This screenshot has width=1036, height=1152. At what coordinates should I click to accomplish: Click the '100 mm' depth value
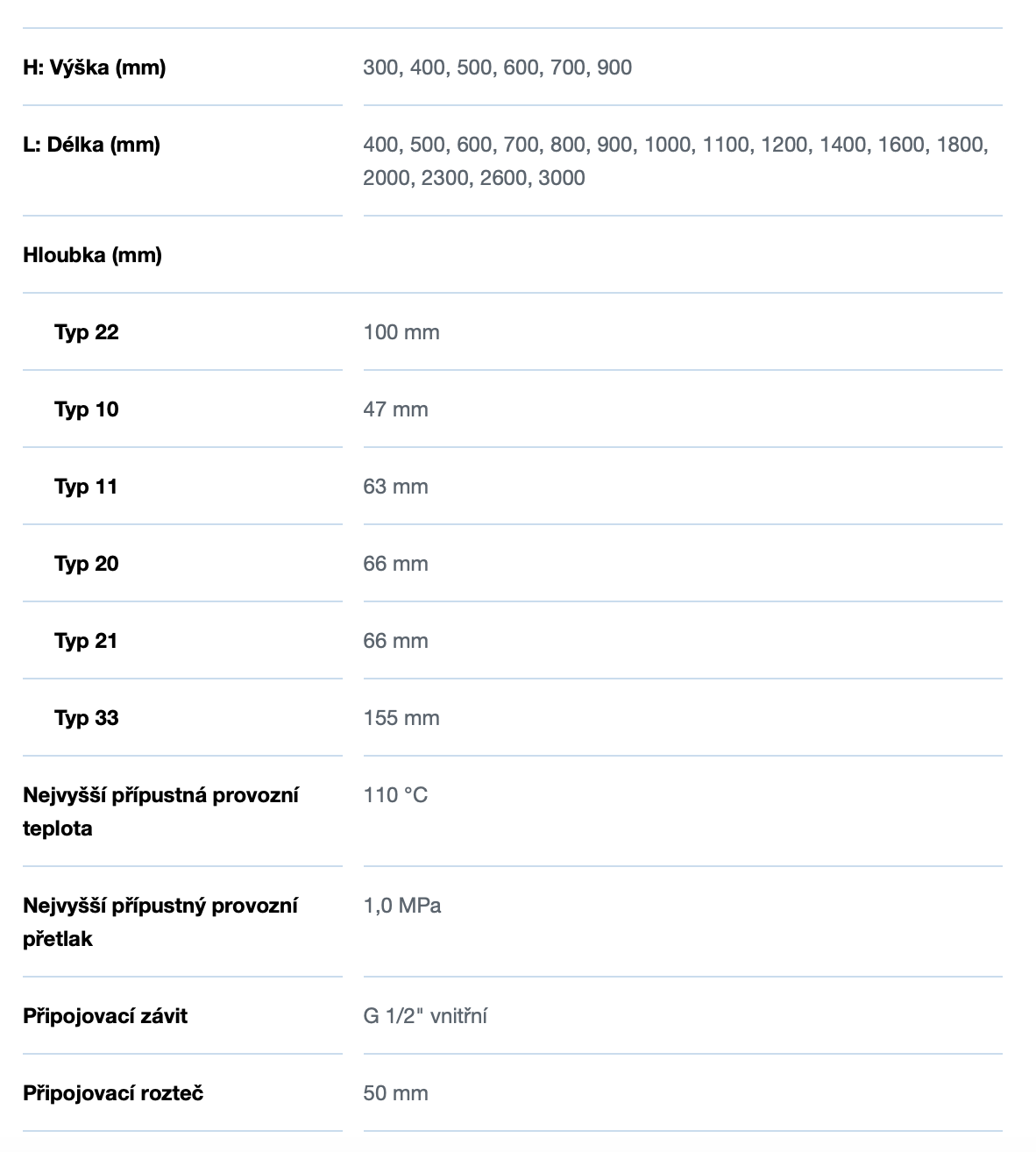click(401, 332)
